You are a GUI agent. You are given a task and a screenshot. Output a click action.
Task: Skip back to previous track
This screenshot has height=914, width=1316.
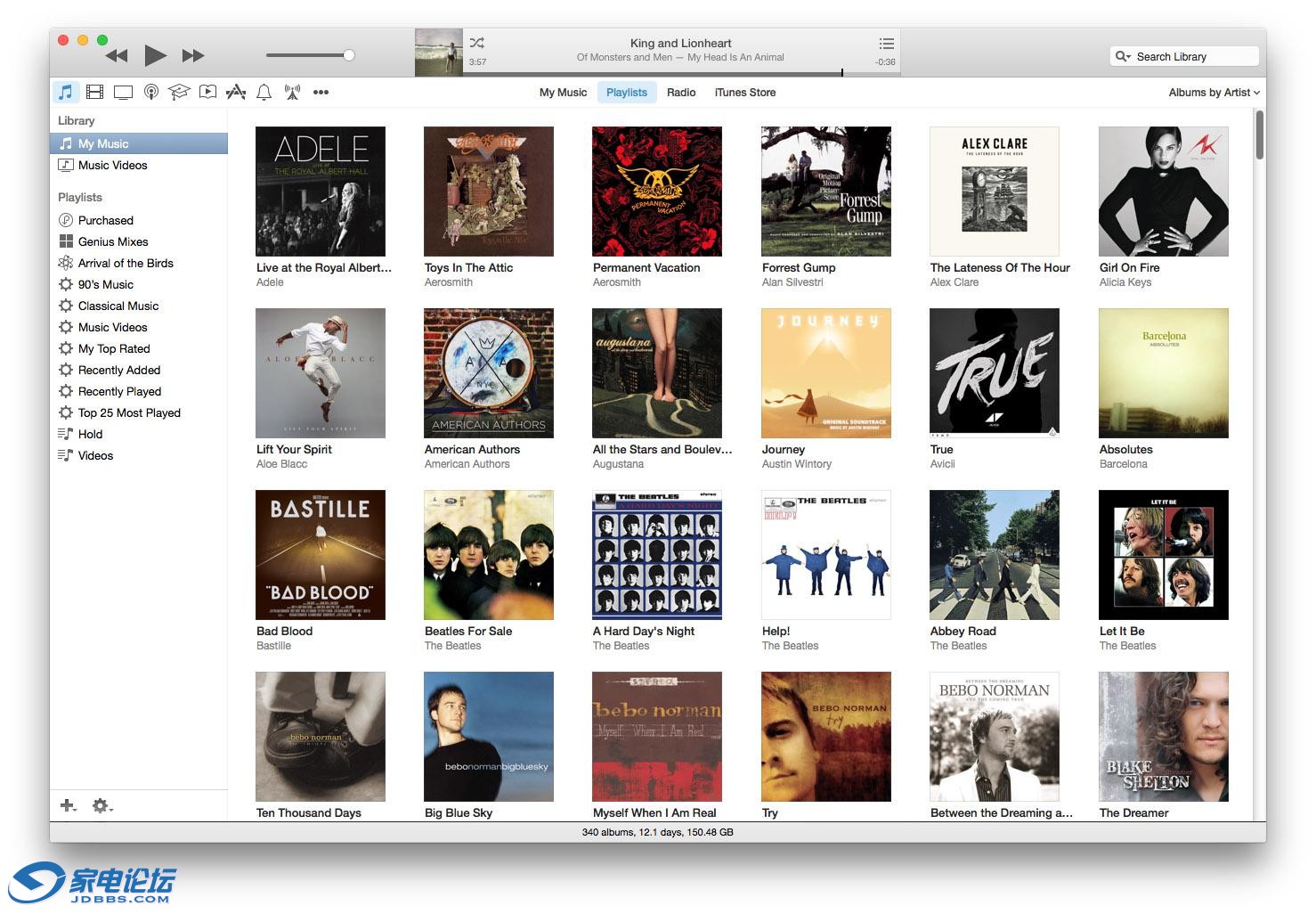tap(117, 55)
